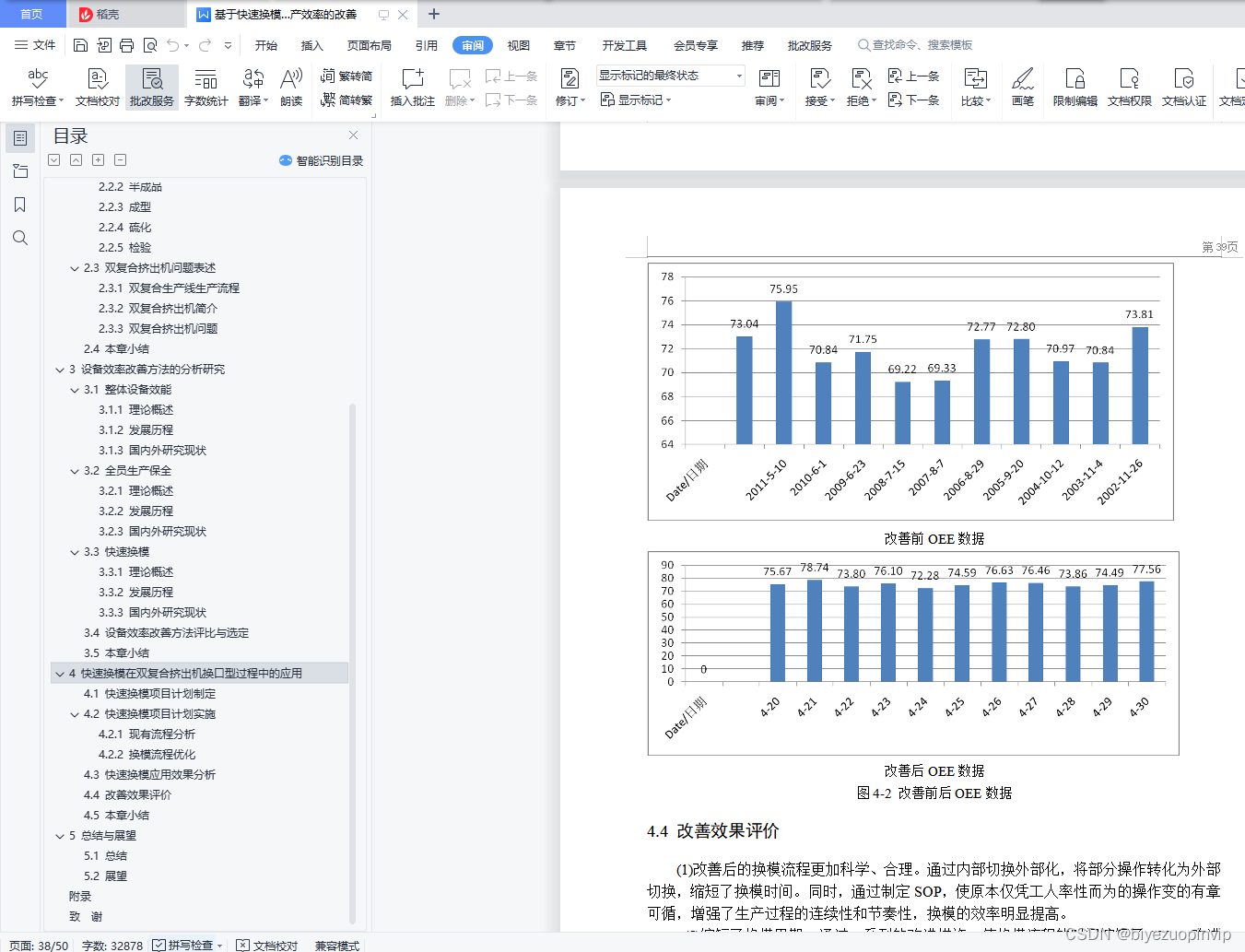Collapse section 4.2 快速换模项目计划实施
This screenshot has height=952, width=1245.
click(x=75, y=714)
